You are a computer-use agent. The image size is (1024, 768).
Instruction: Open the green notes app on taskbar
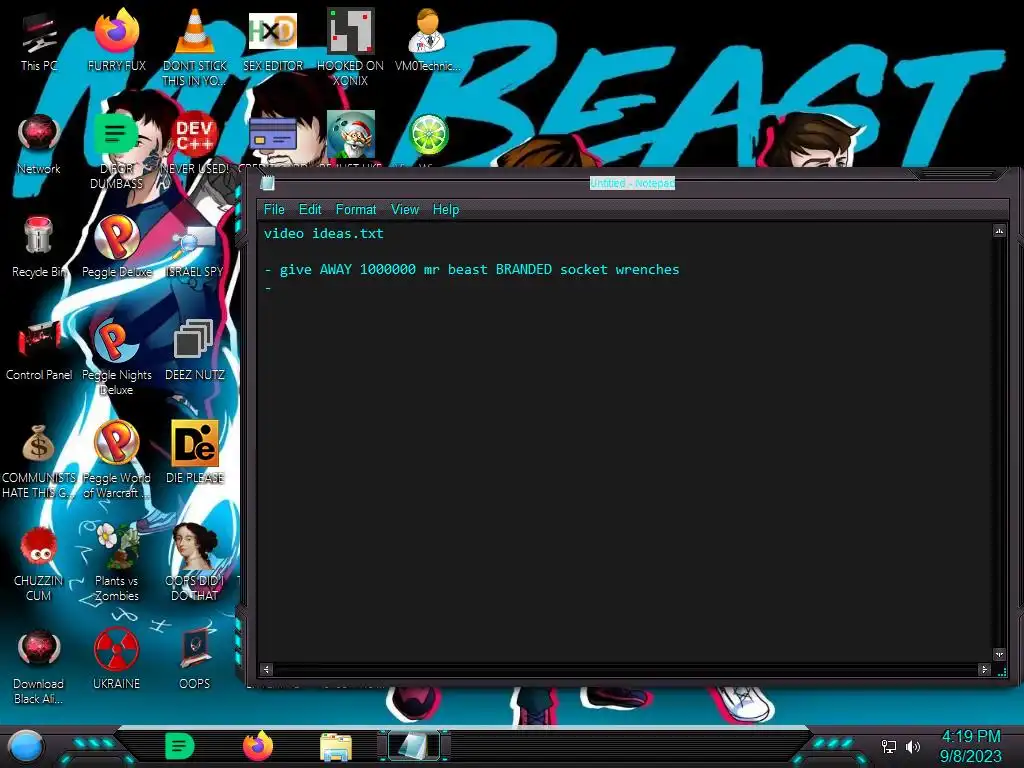pyautogui.click(x=180, y=746)
